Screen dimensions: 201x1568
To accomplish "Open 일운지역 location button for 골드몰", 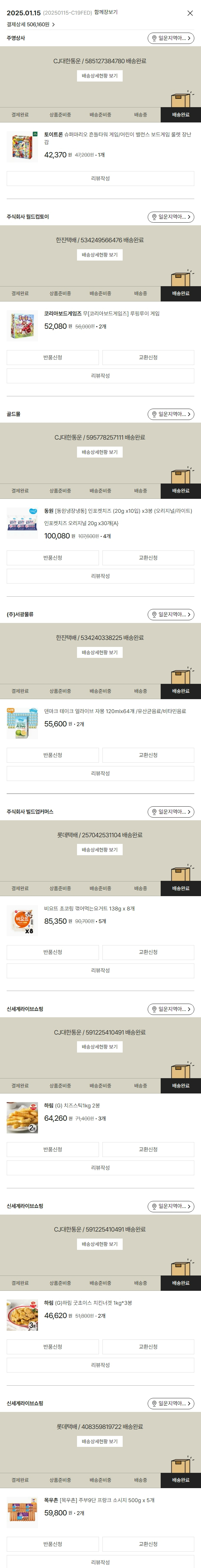I will (x=171, y=415).
